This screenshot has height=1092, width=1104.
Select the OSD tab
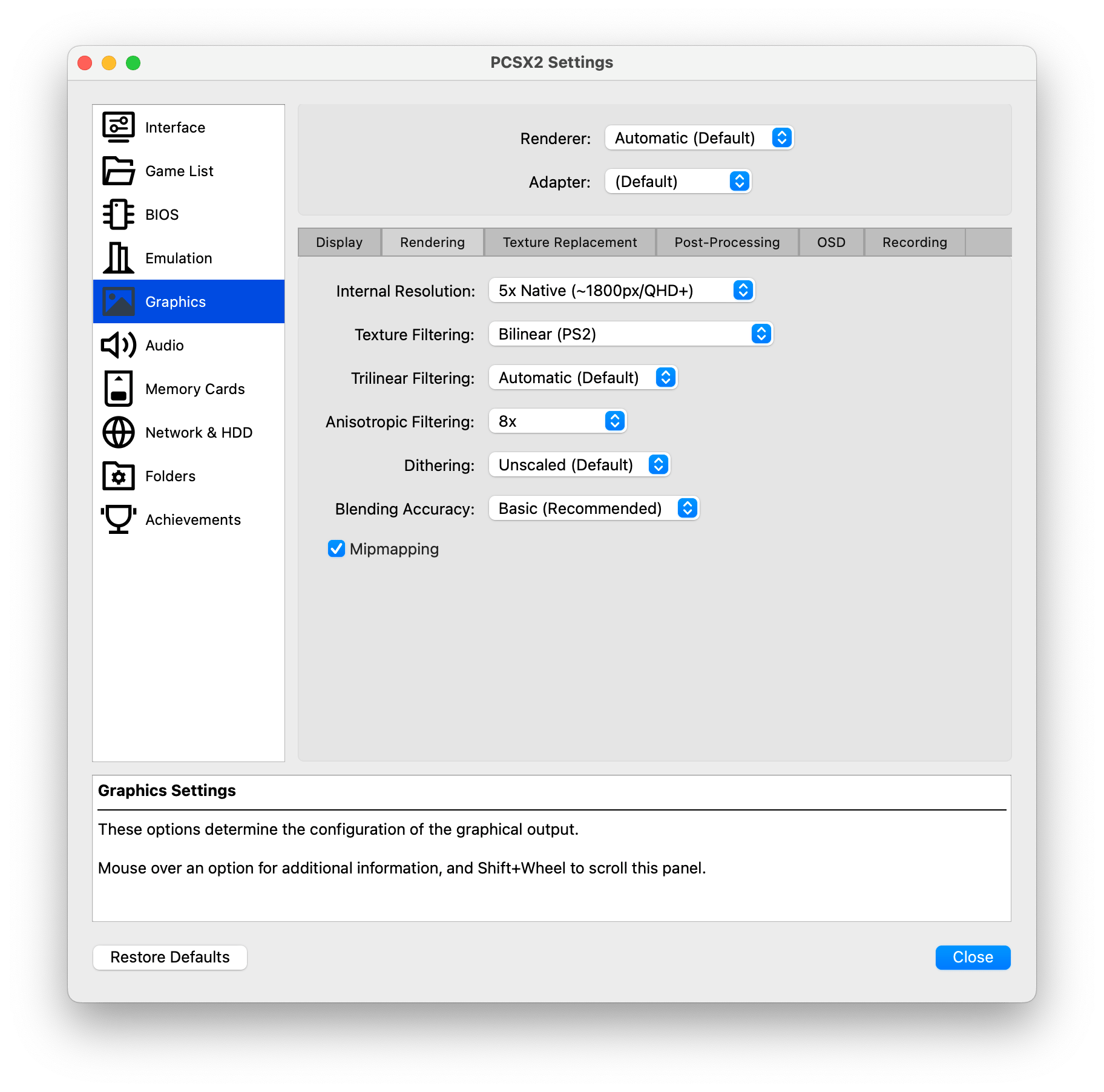pos(832,242)
